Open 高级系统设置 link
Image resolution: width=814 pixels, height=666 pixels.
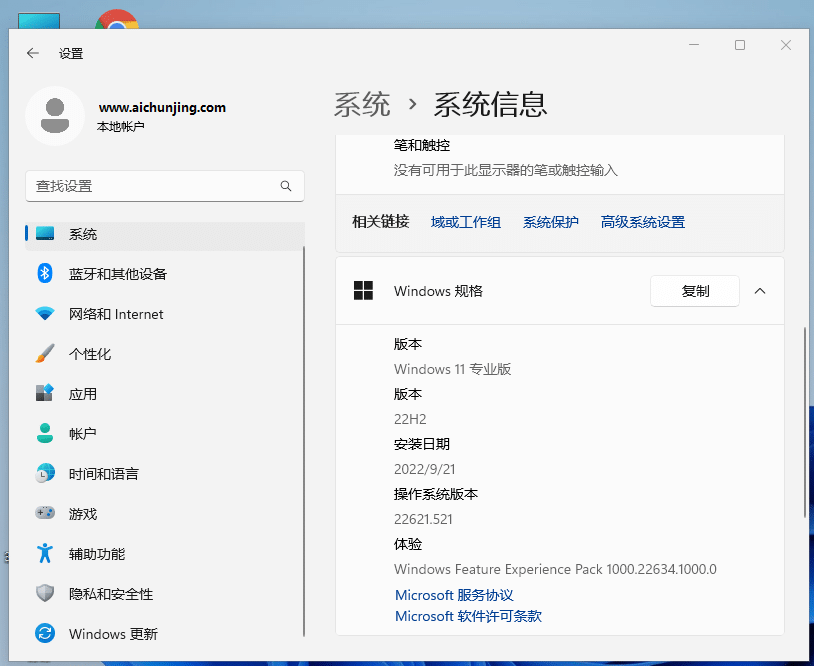pos(643,222)
